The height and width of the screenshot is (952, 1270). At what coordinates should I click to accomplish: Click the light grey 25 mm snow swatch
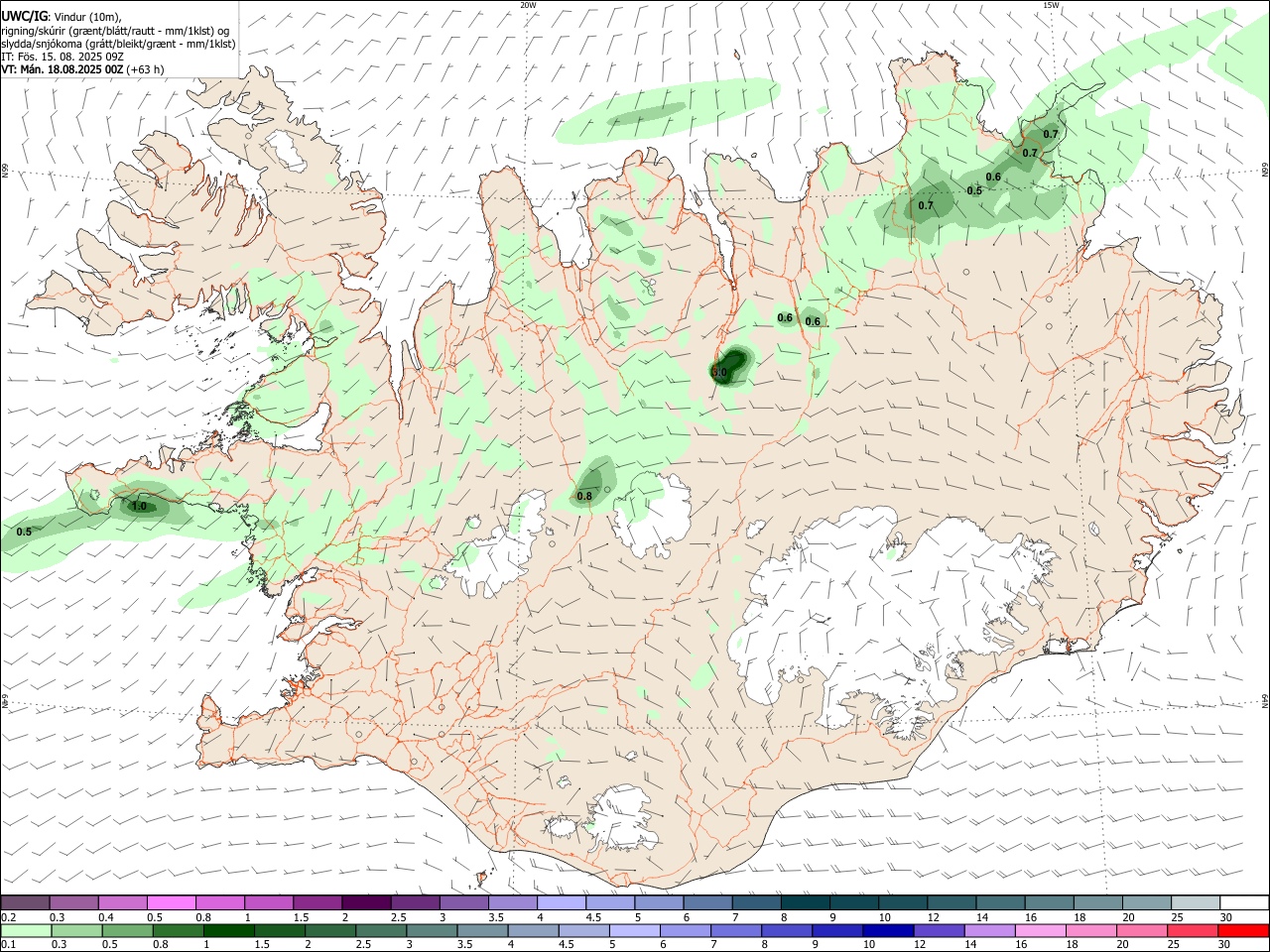point(1195,902)
